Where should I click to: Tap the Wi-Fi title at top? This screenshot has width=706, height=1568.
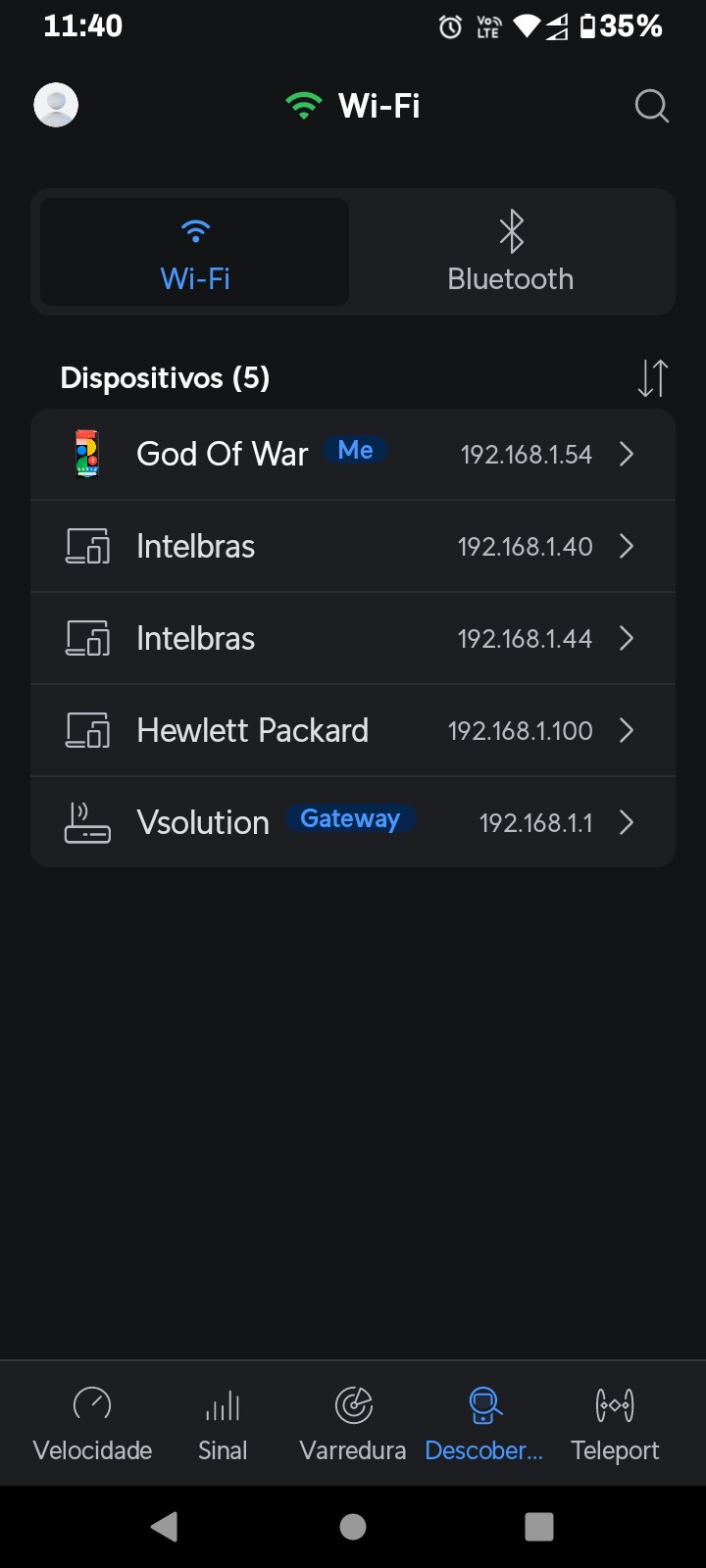(378, 106)
